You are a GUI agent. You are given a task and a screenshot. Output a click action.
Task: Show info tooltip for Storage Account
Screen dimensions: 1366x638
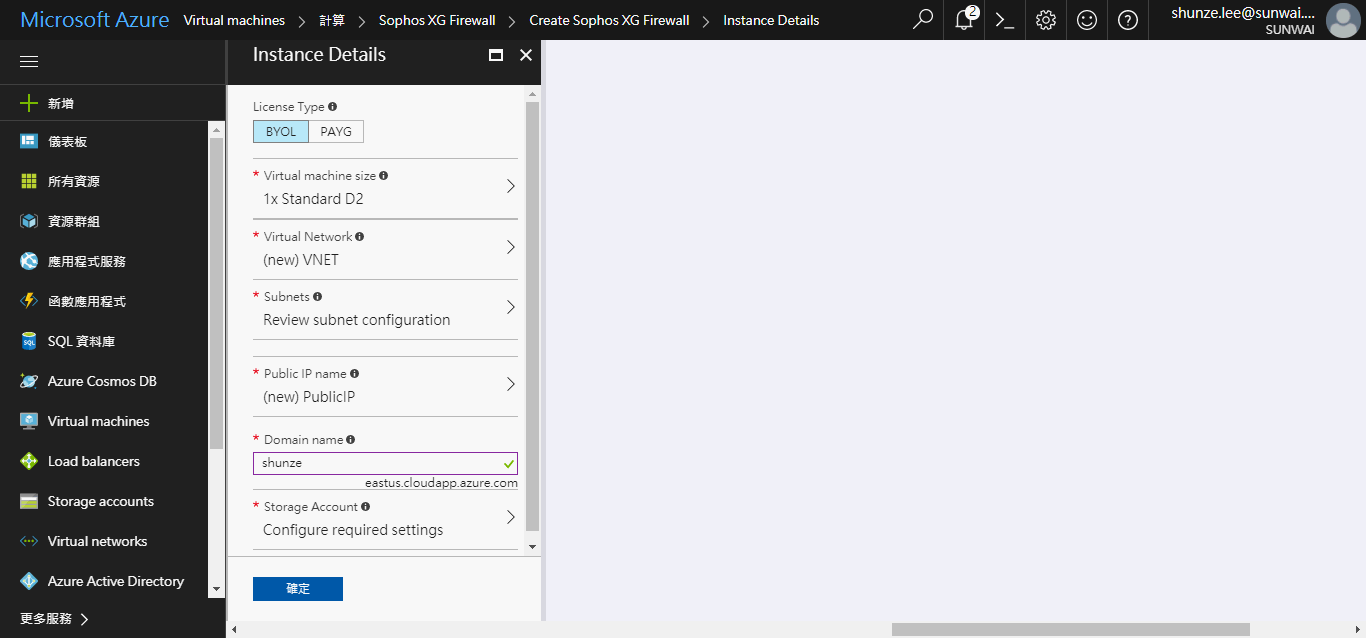point(366,507)
